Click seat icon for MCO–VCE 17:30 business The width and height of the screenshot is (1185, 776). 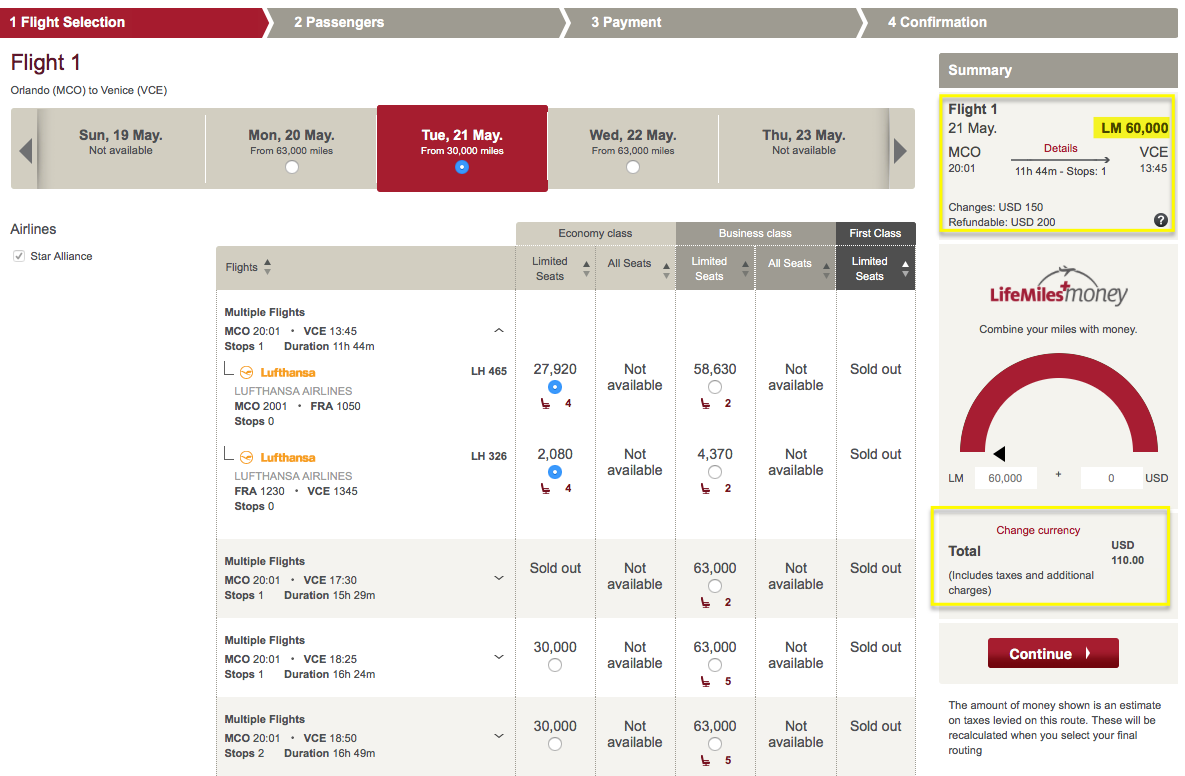(705, 603)
